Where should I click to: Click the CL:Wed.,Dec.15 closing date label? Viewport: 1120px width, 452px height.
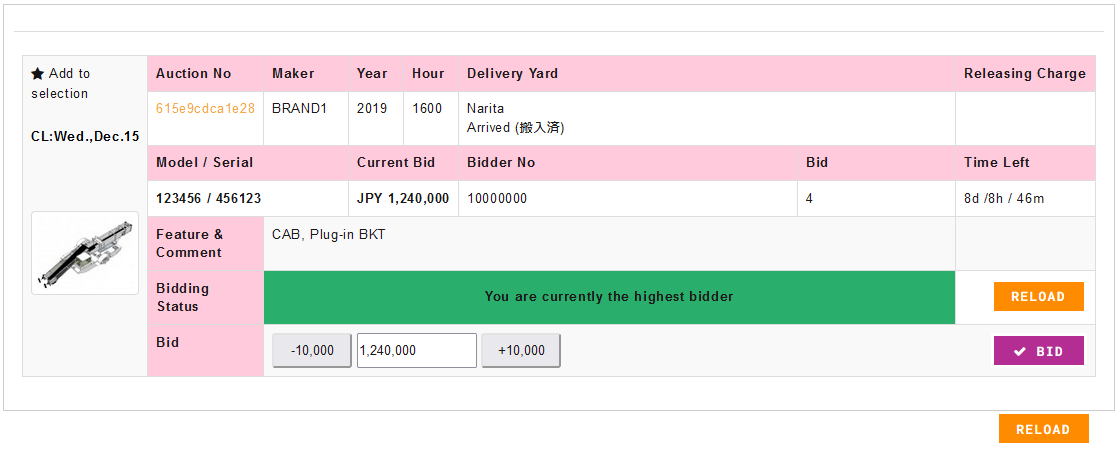(x=85, y=136)
